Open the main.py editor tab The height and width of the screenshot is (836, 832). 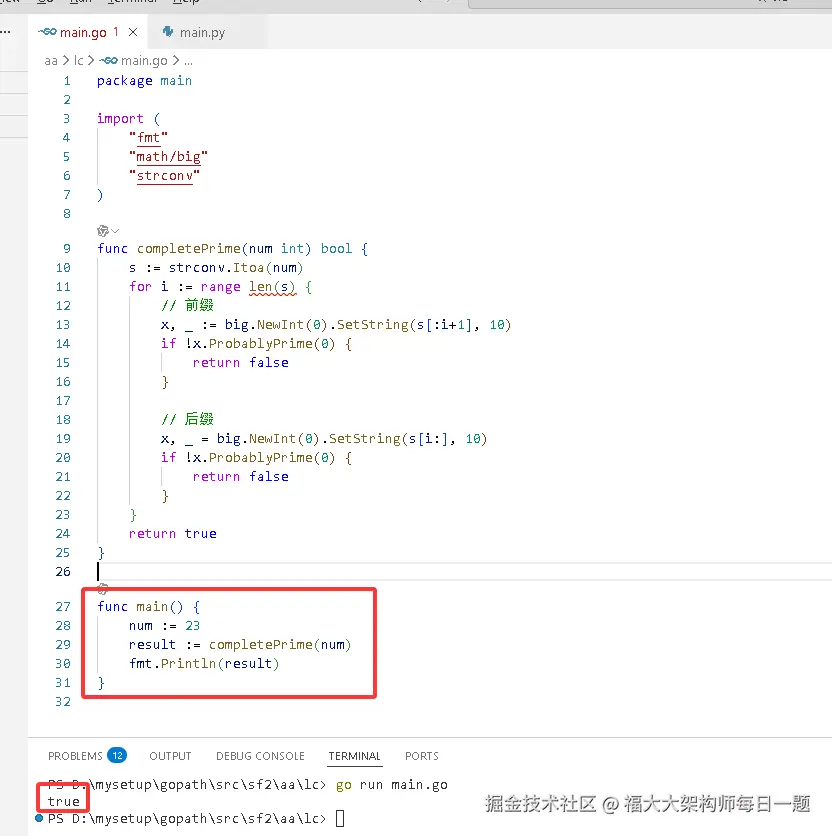202,33
